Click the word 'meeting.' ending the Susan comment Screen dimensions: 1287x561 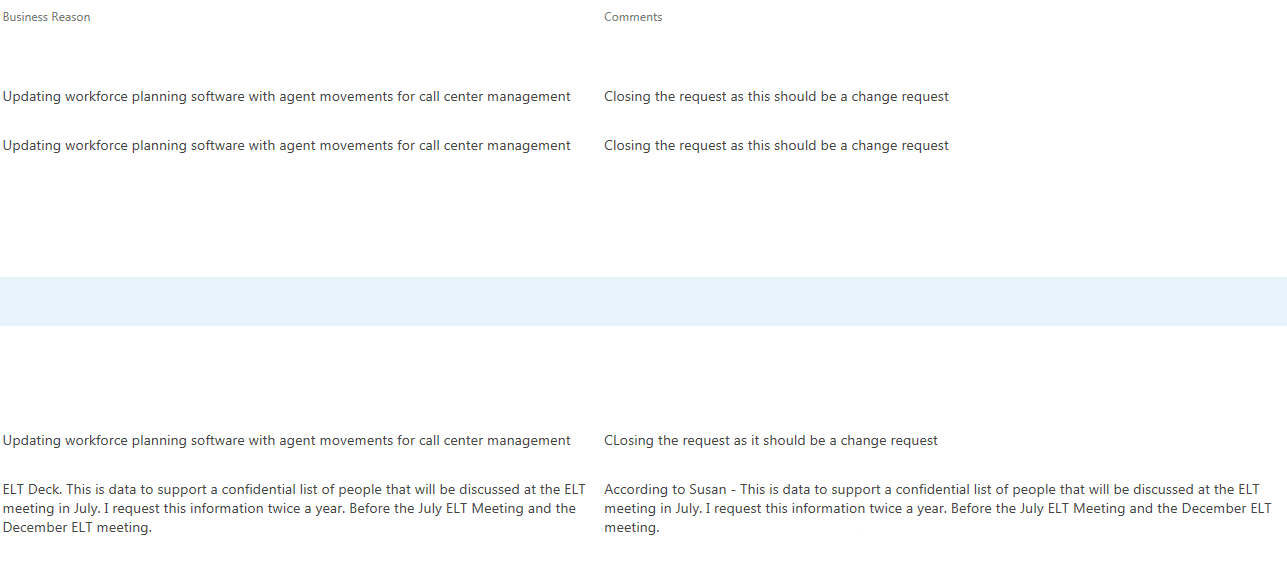click(x=632, y=528)
